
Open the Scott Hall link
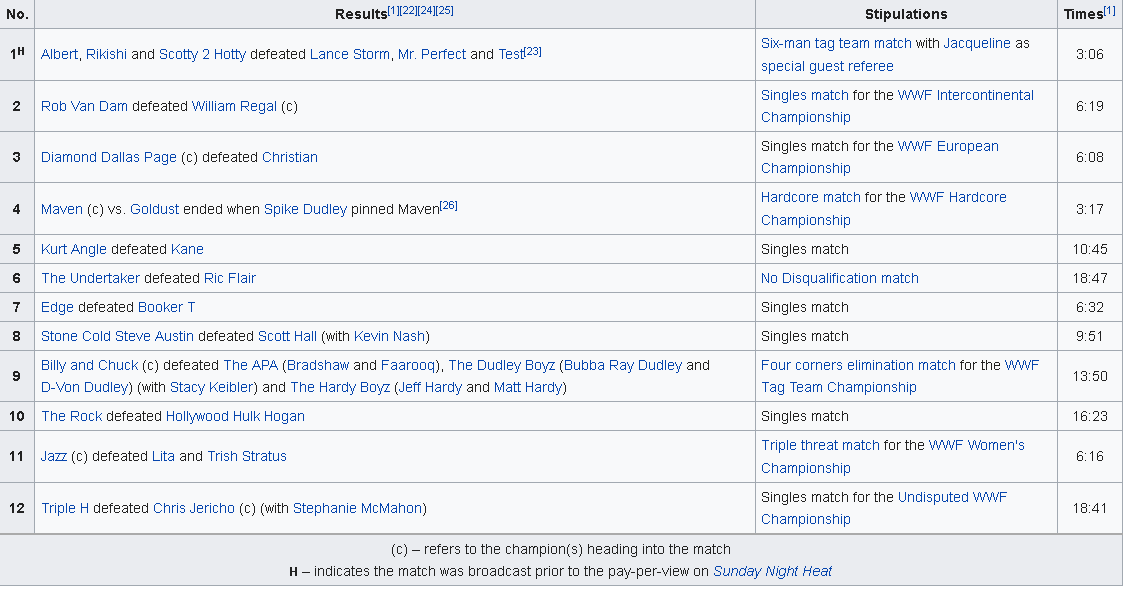pyautogui.click(x=287, y=337)
